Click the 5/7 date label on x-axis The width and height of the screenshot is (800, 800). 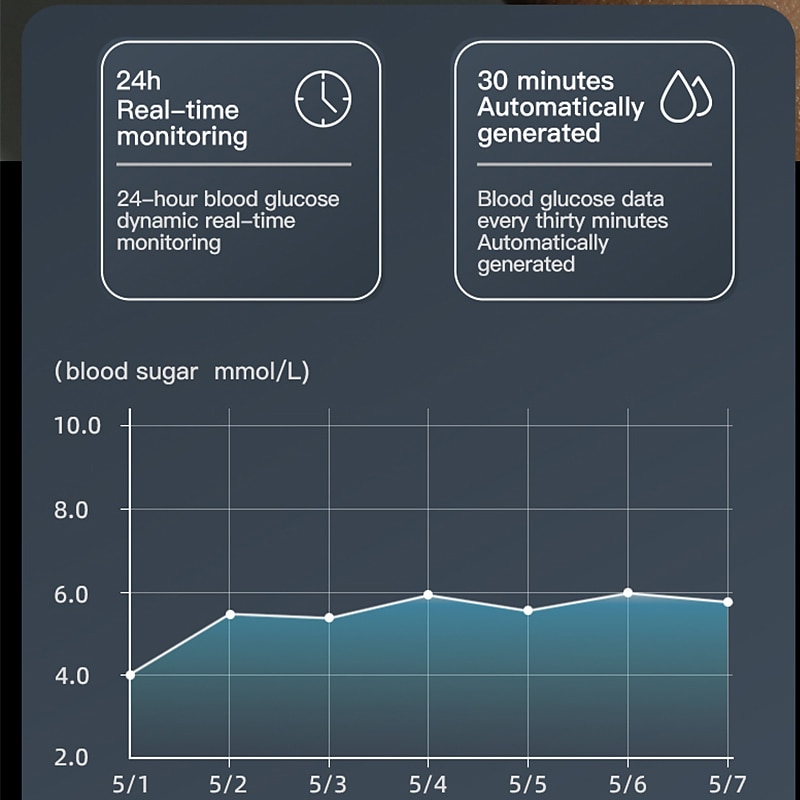click(x=727, y=781)
